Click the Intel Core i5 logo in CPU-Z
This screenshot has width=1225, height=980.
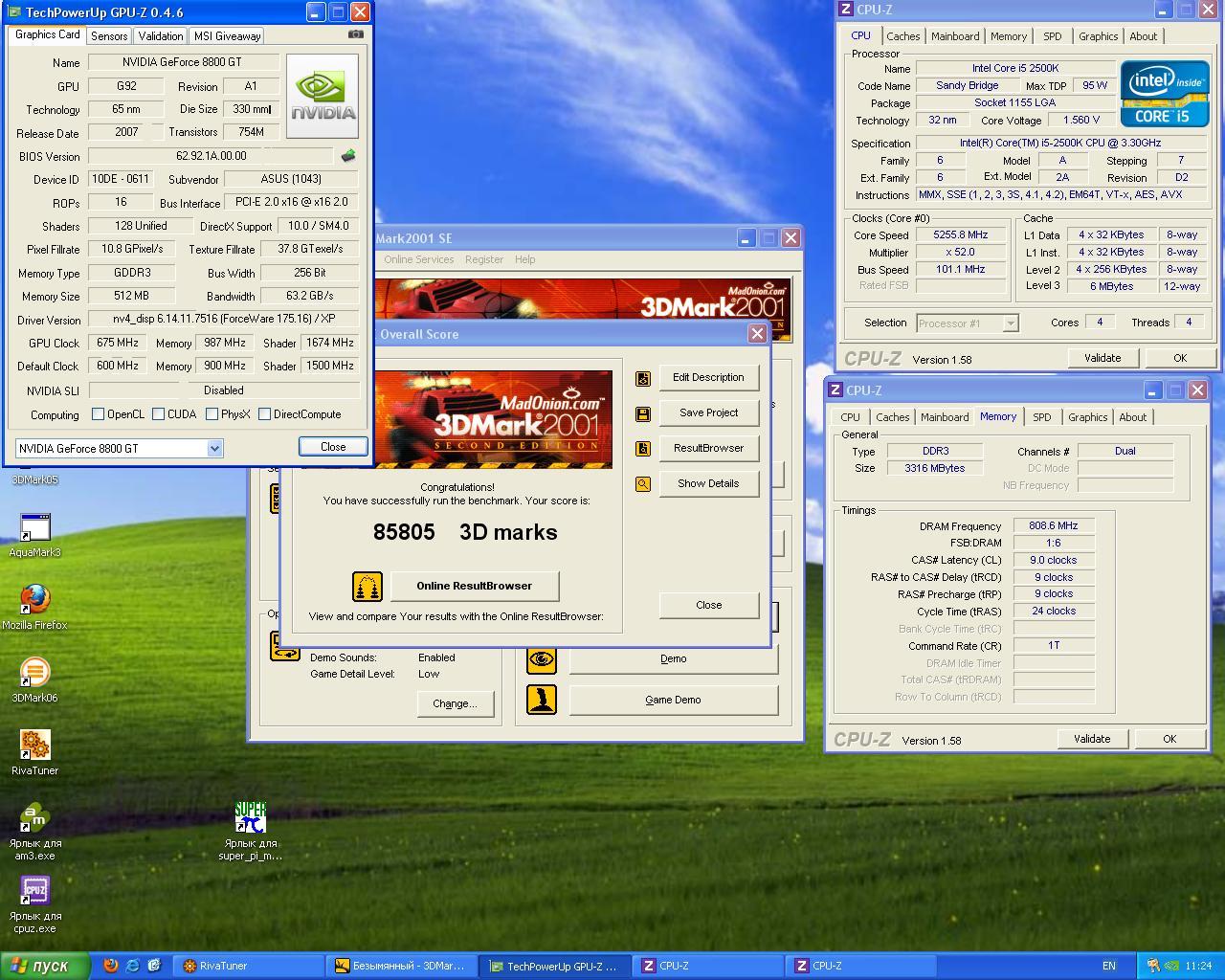click(x=1164, y=94)
